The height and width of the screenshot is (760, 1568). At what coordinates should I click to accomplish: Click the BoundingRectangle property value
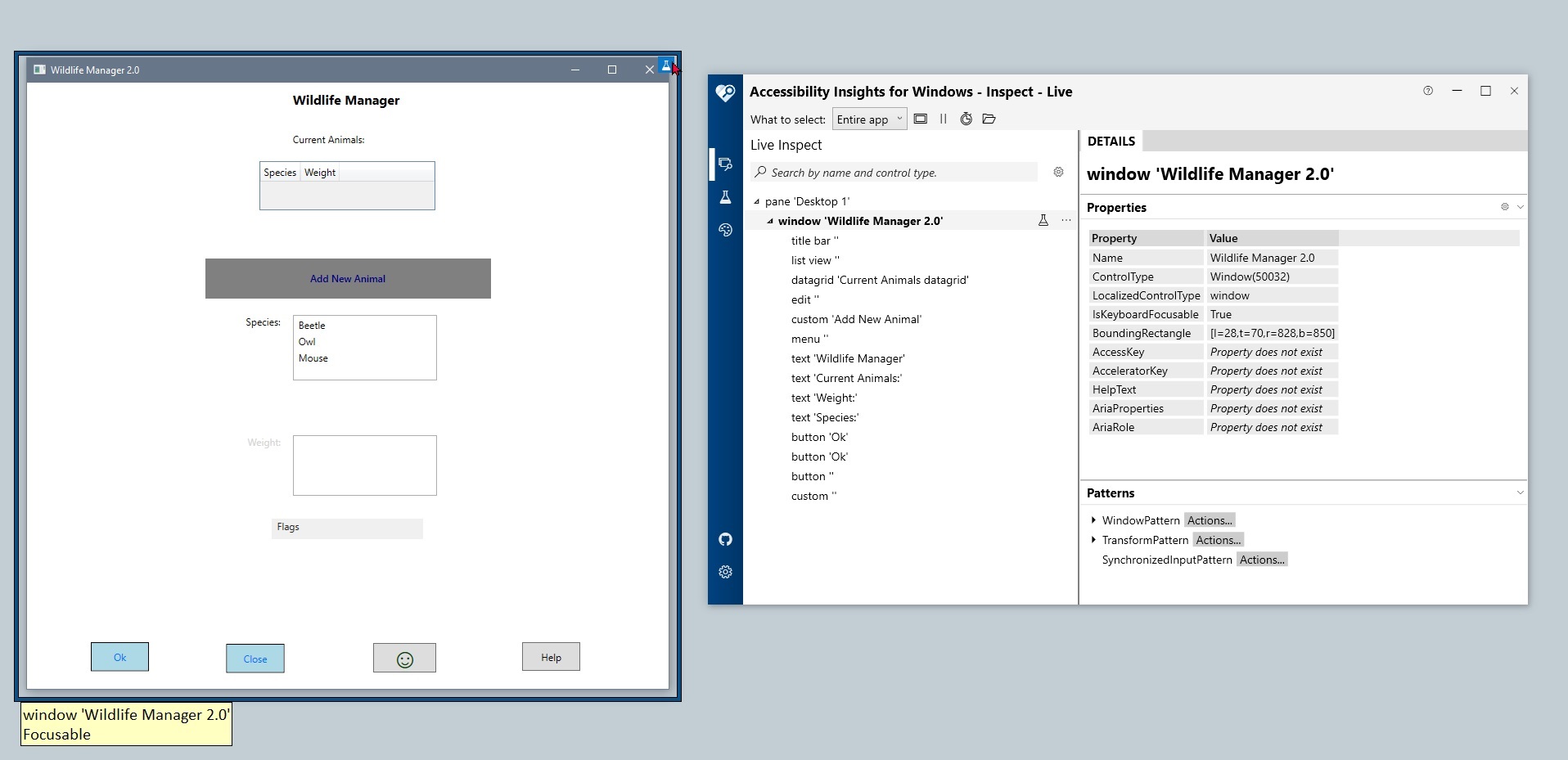coord(1272,333)
